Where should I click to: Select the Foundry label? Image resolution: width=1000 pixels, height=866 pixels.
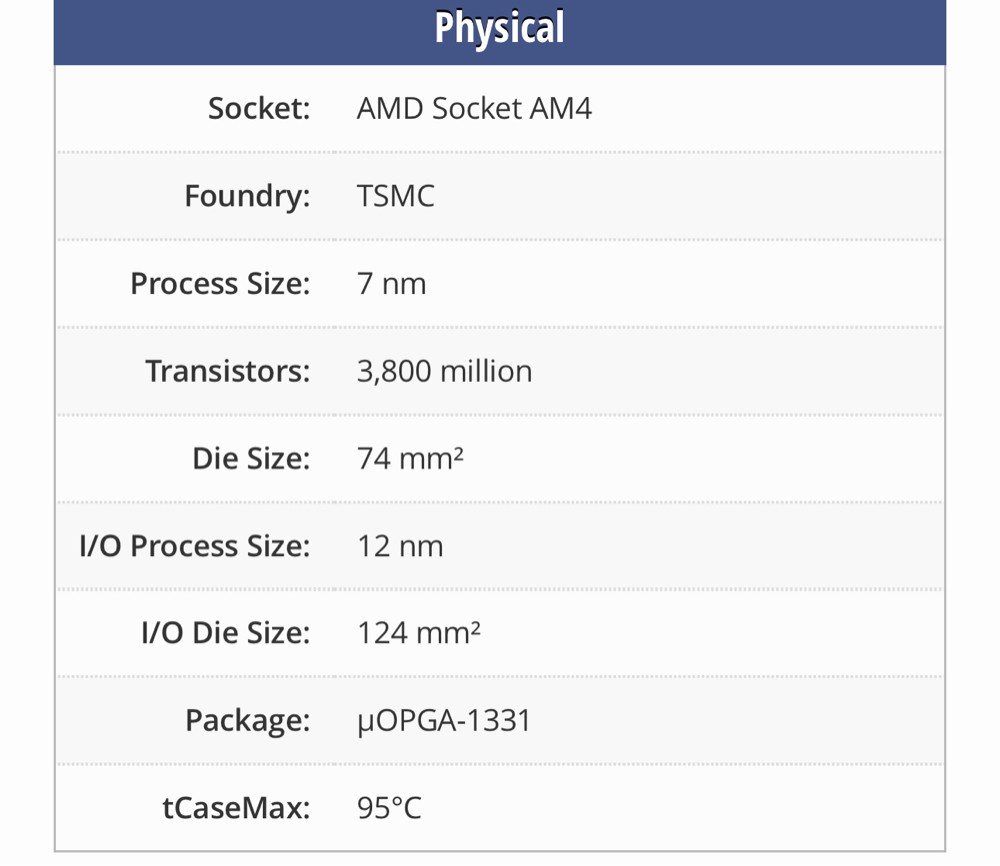(x=247, y=196)
